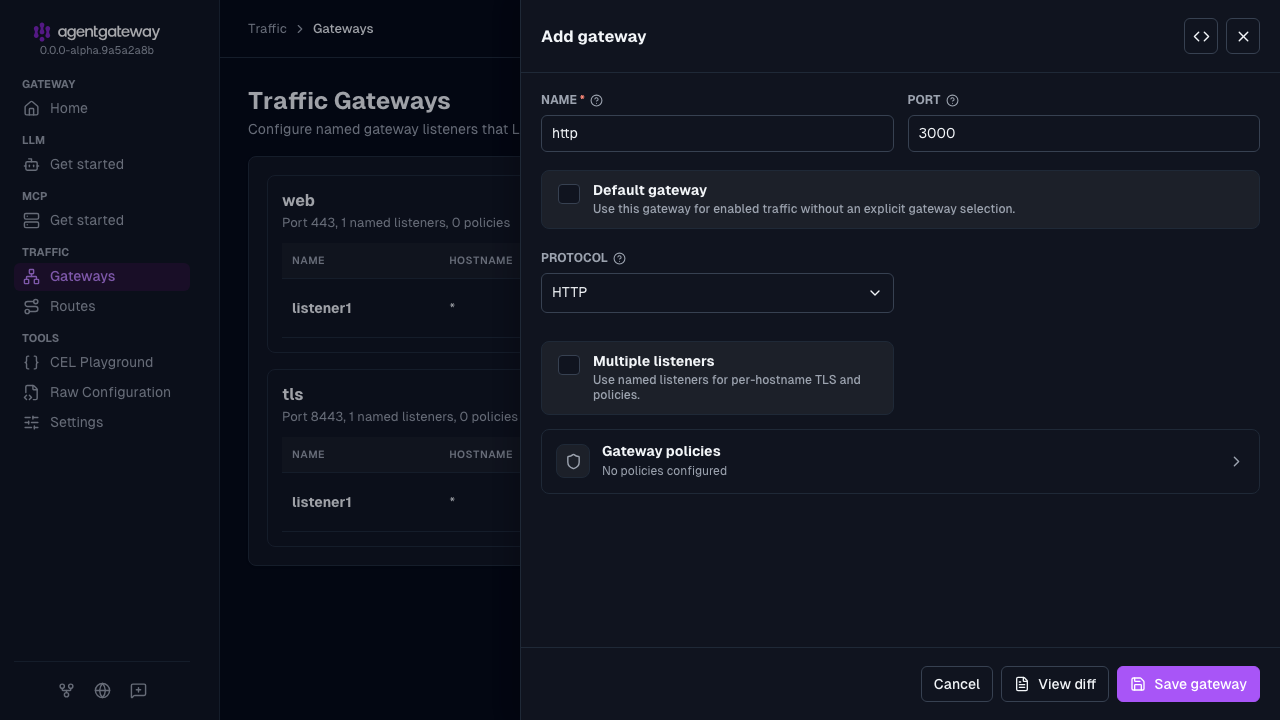This screenshot has width=1280, height=720.
Task: Click the View diff button
Action: pyautogui.click(x=1055, y=684)
